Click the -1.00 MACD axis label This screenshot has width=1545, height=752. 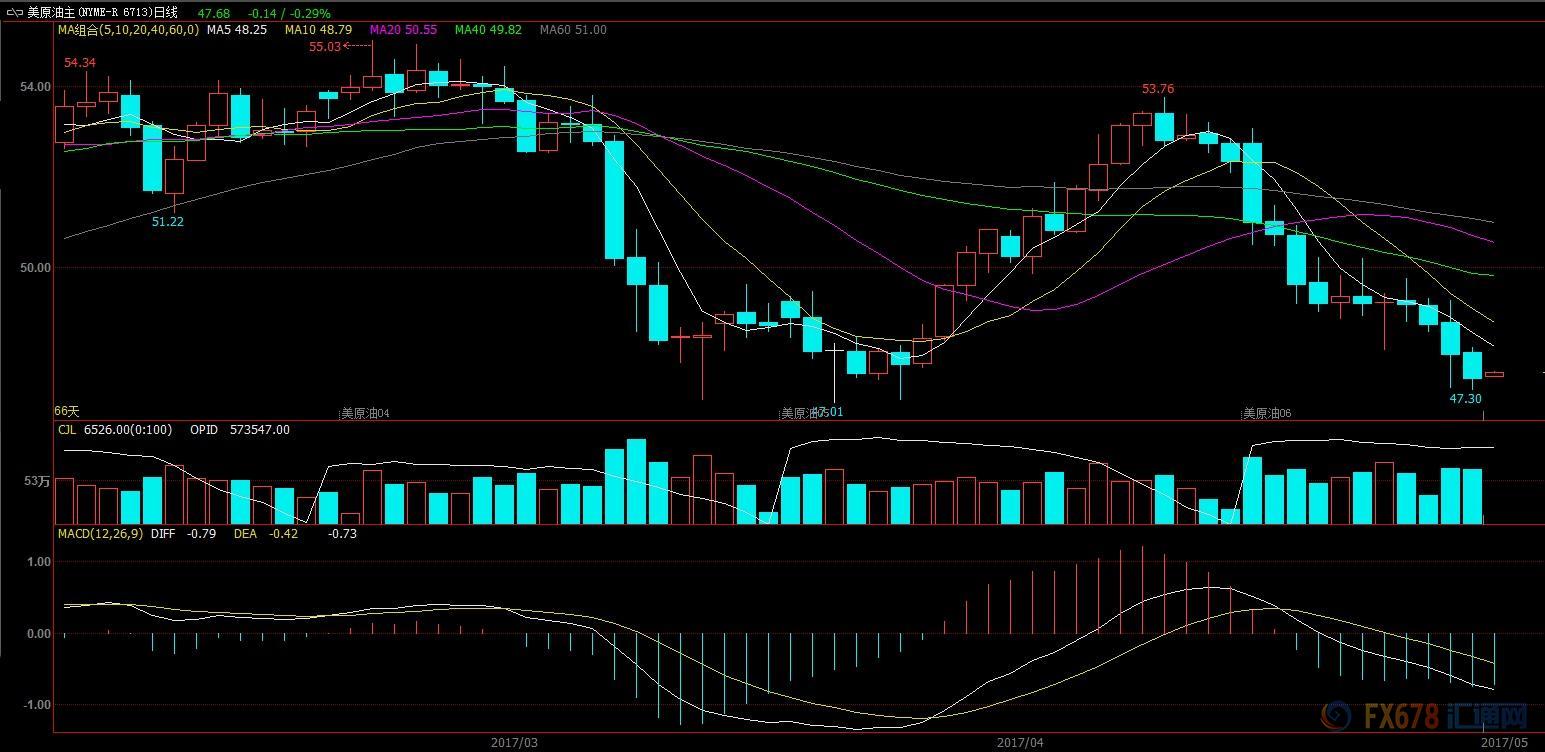pos(36,705)
